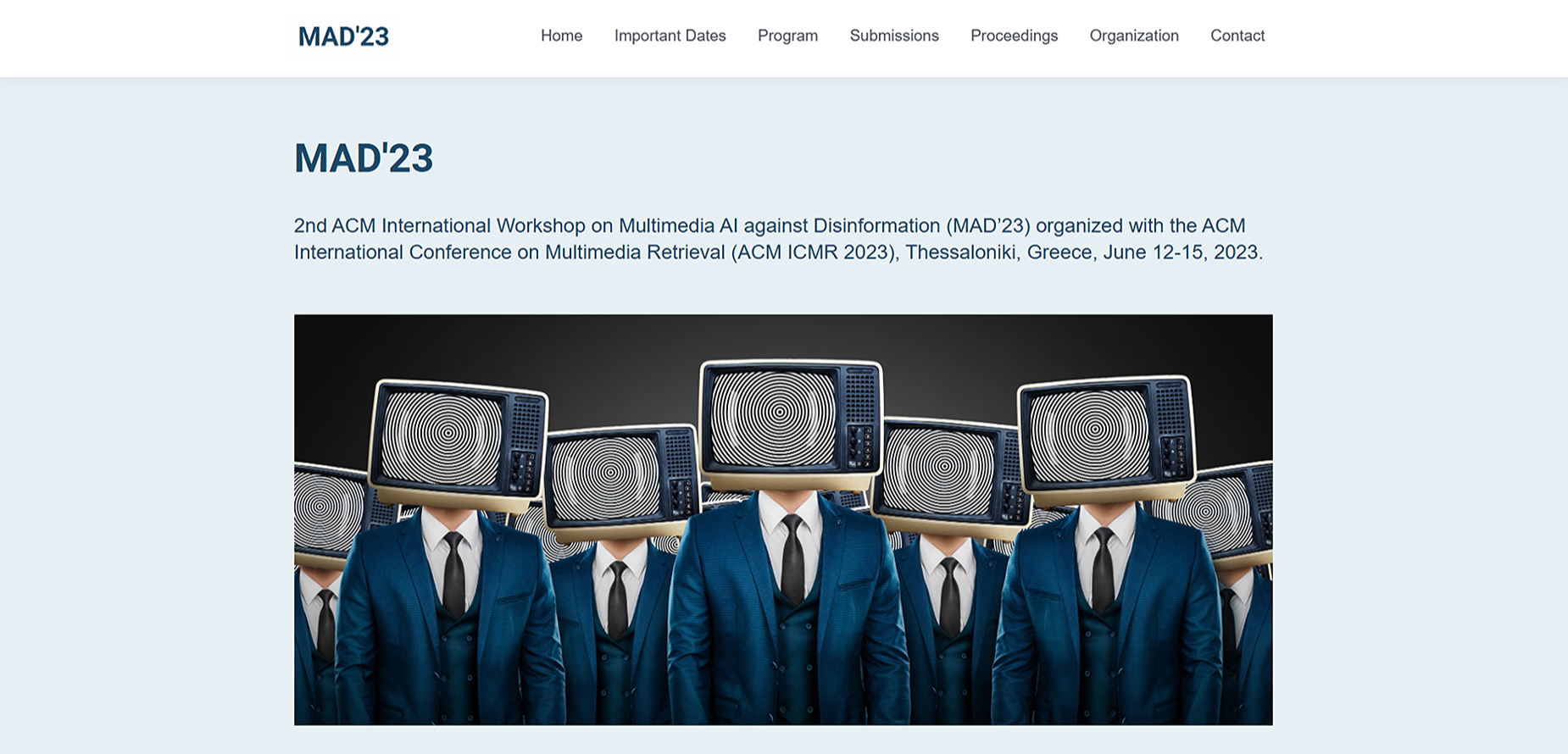Click the spiral screen of the center TV

coord(773,415)
